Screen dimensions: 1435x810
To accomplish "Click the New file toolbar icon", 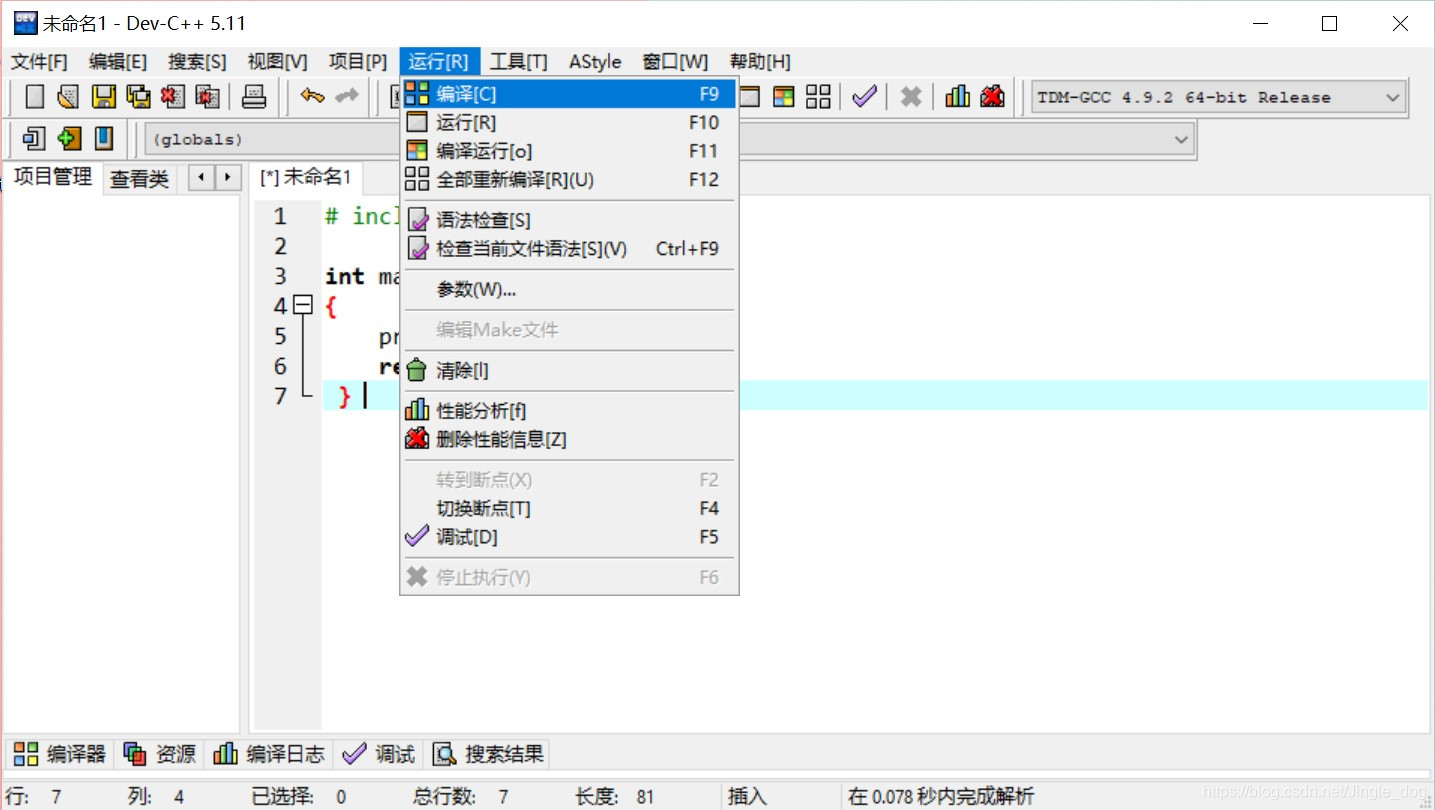I will (x=35, y=97).
